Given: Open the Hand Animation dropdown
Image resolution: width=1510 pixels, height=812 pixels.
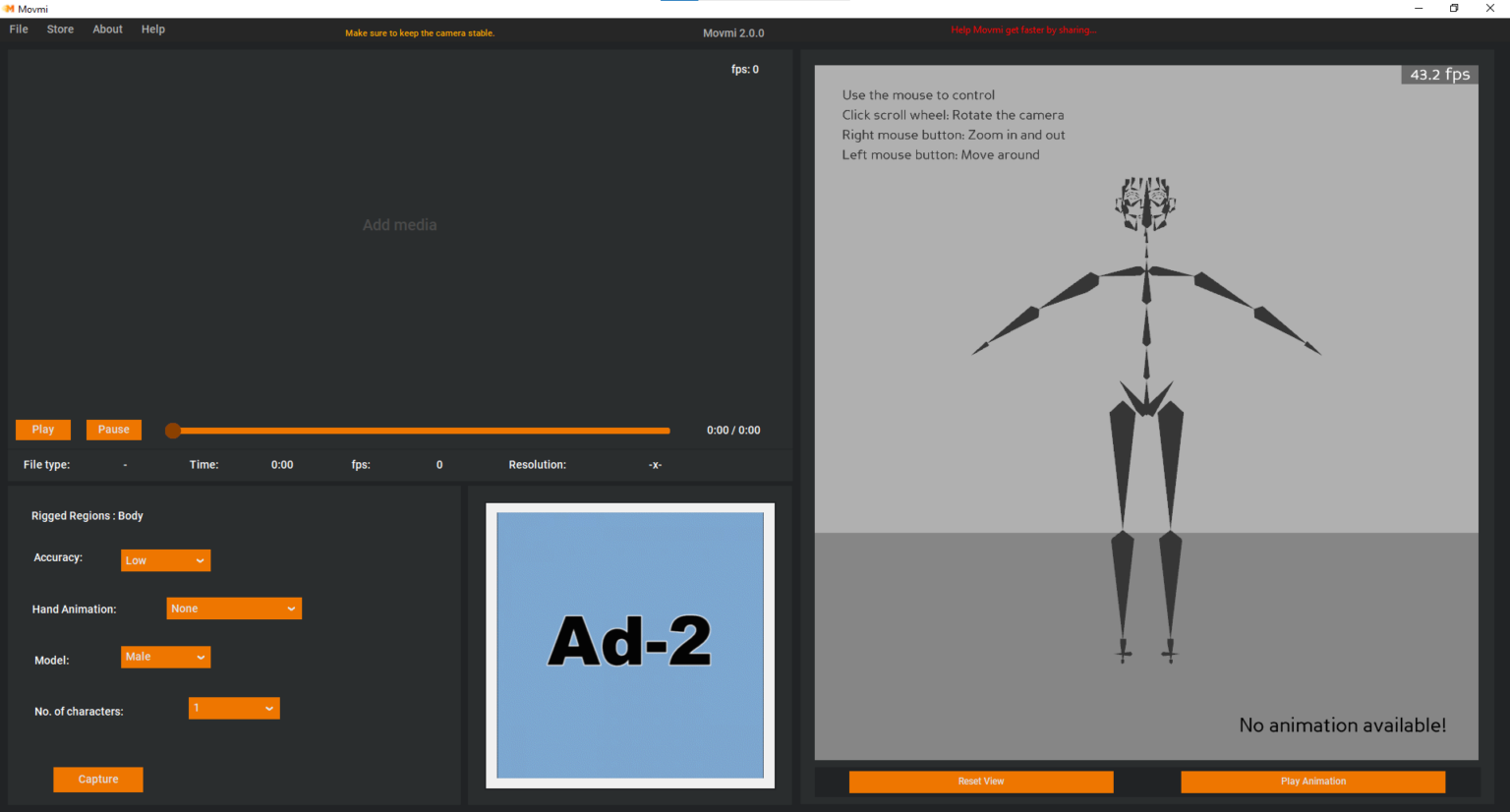Looking at the screenshot, I should pyautogui.click(x=233, y=608).
